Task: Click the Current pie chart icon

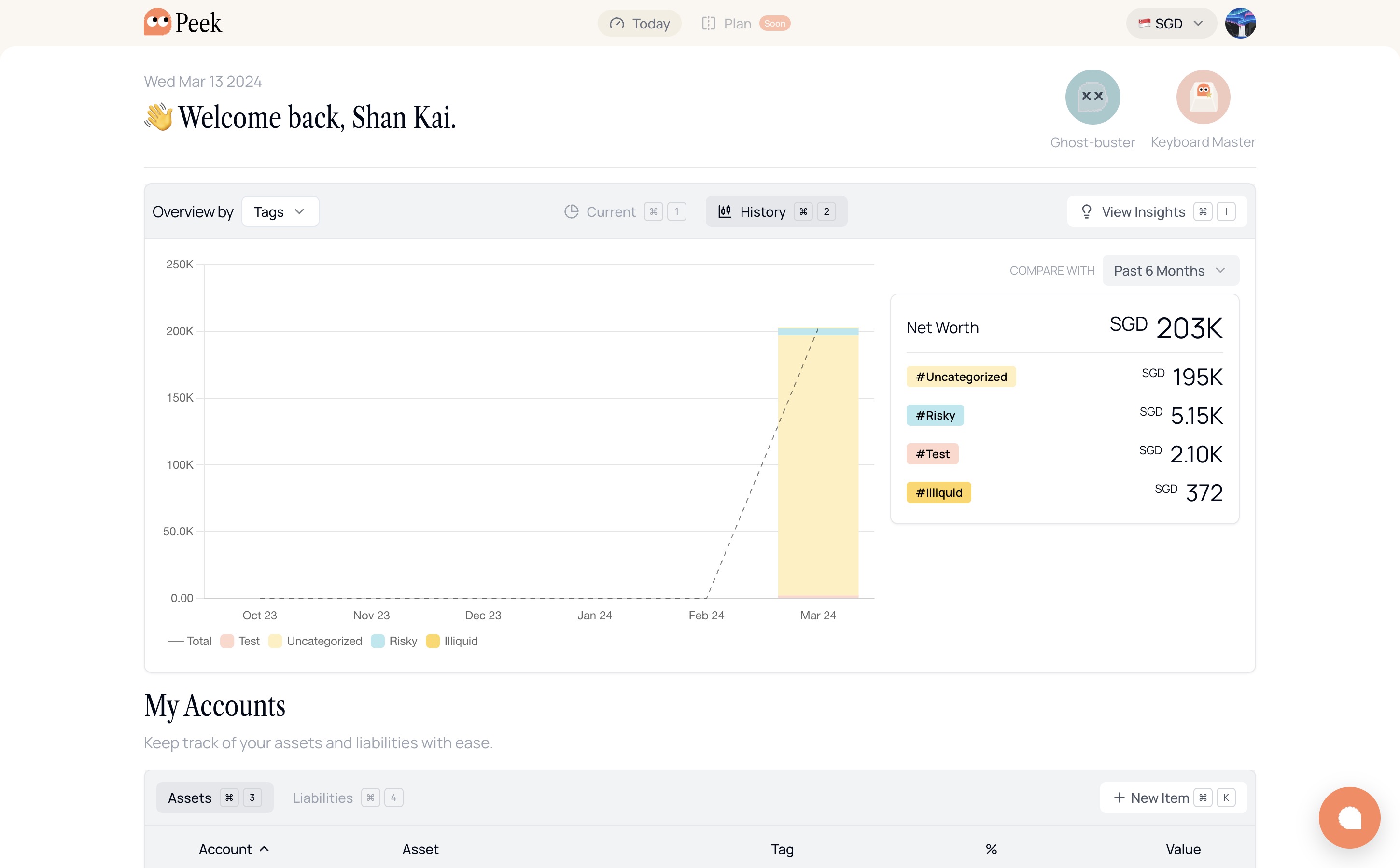Action: point(571,212)
